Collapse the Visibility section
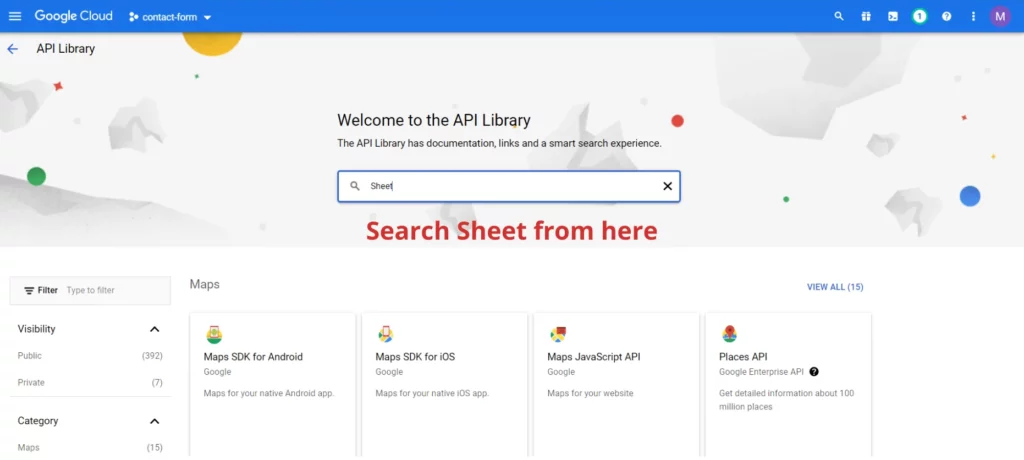 coord(154,329)
